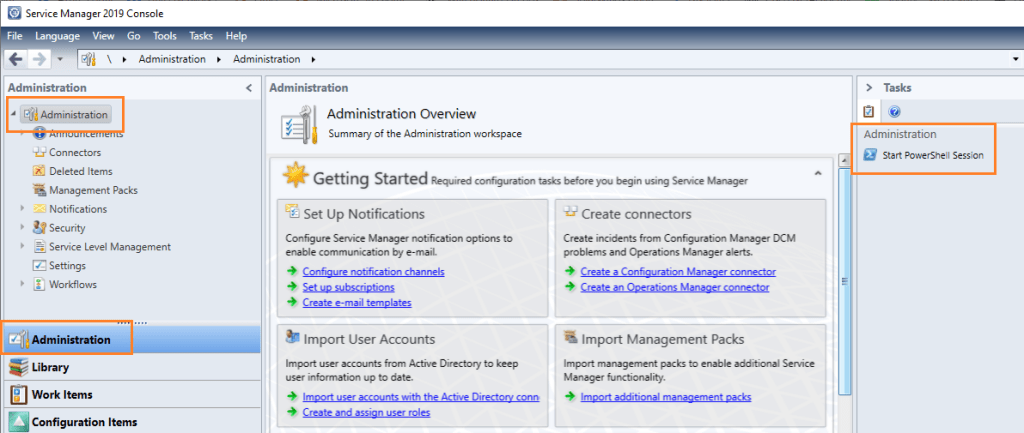Click the Create connectors heading icon
This screenshot has height=433, width=1024.
571,211
